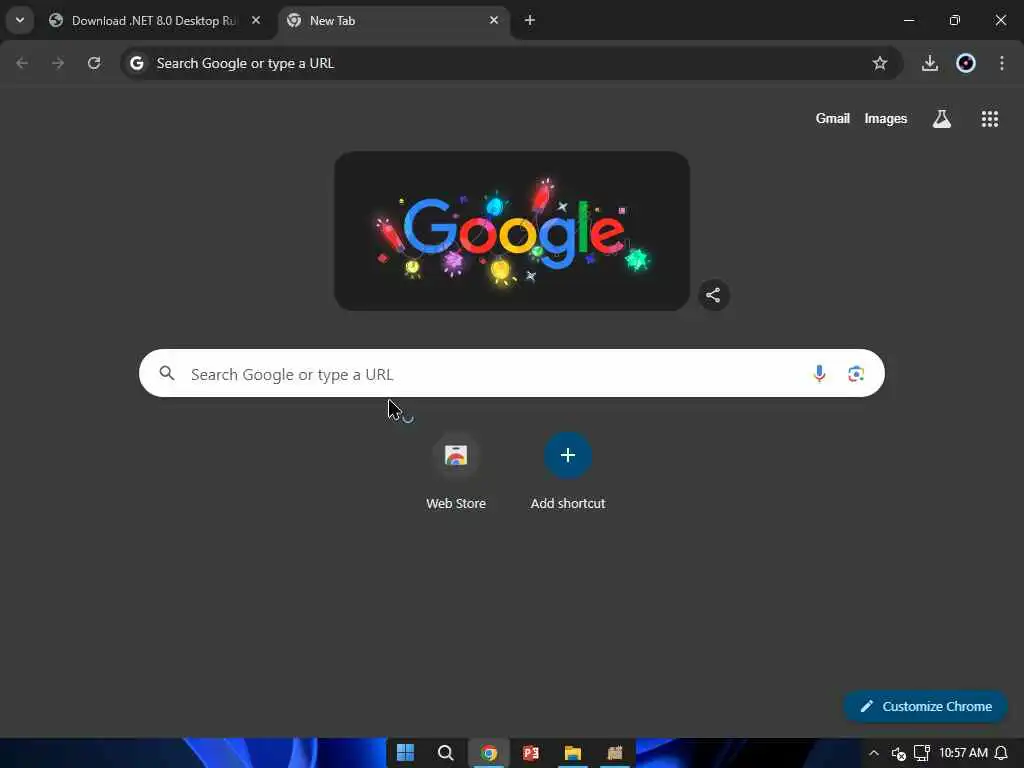1024x768 pixels.
Task: Bookmark this tab with star icon
Action: pos(880,63)
